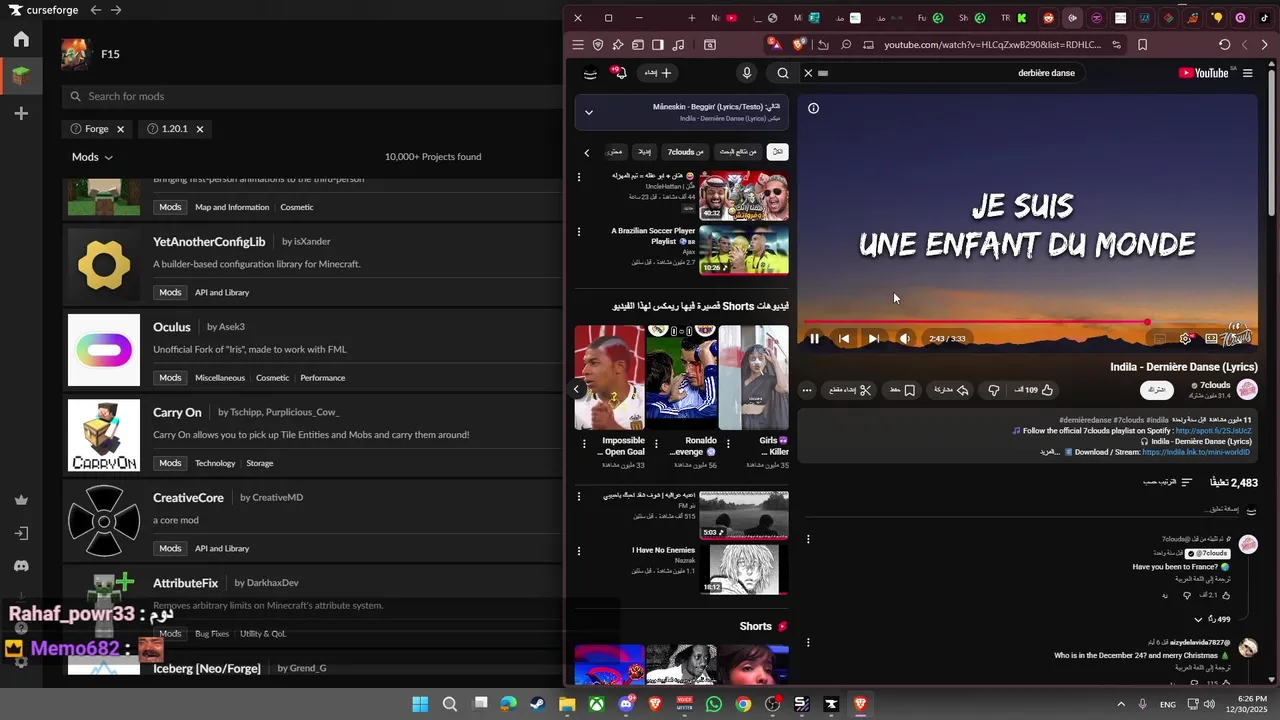
Task: Show video info icon on player
Action: click(x=813, y=108)
